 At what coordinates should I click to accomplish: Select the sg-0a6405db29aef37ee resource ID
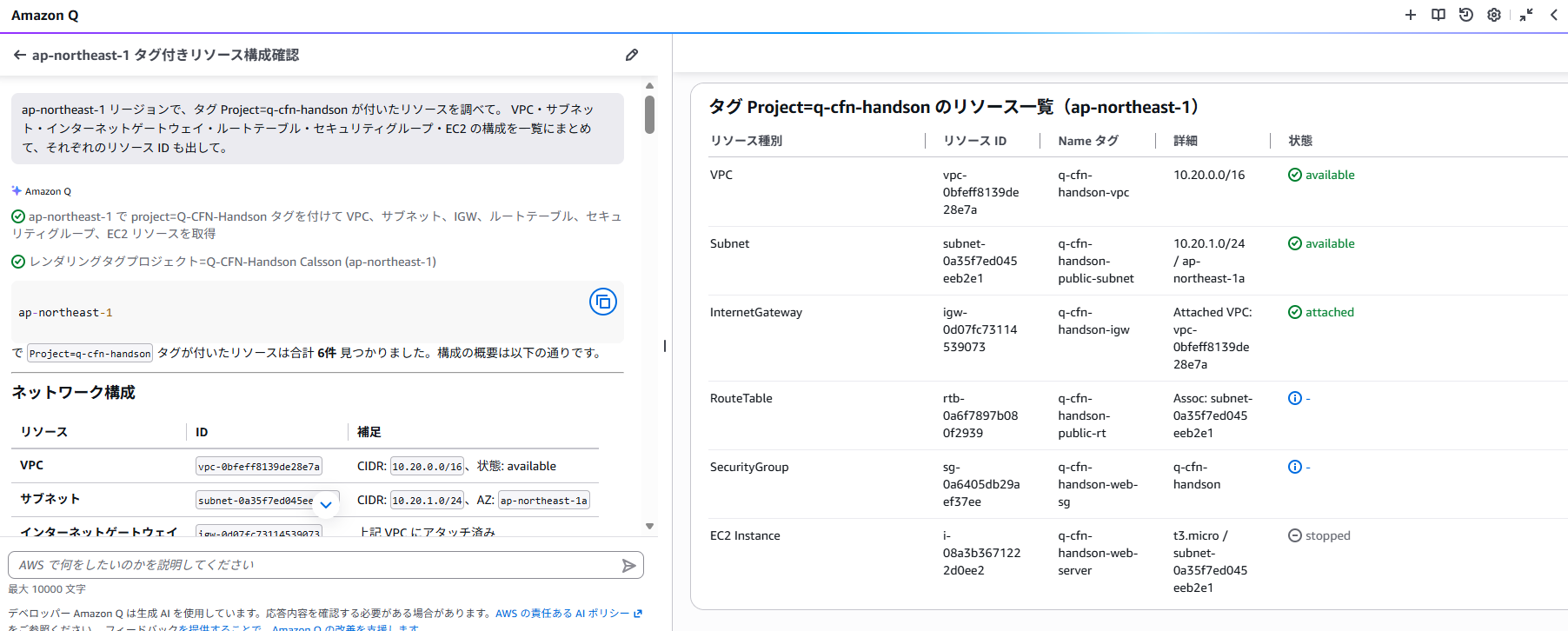coord(981,484)
